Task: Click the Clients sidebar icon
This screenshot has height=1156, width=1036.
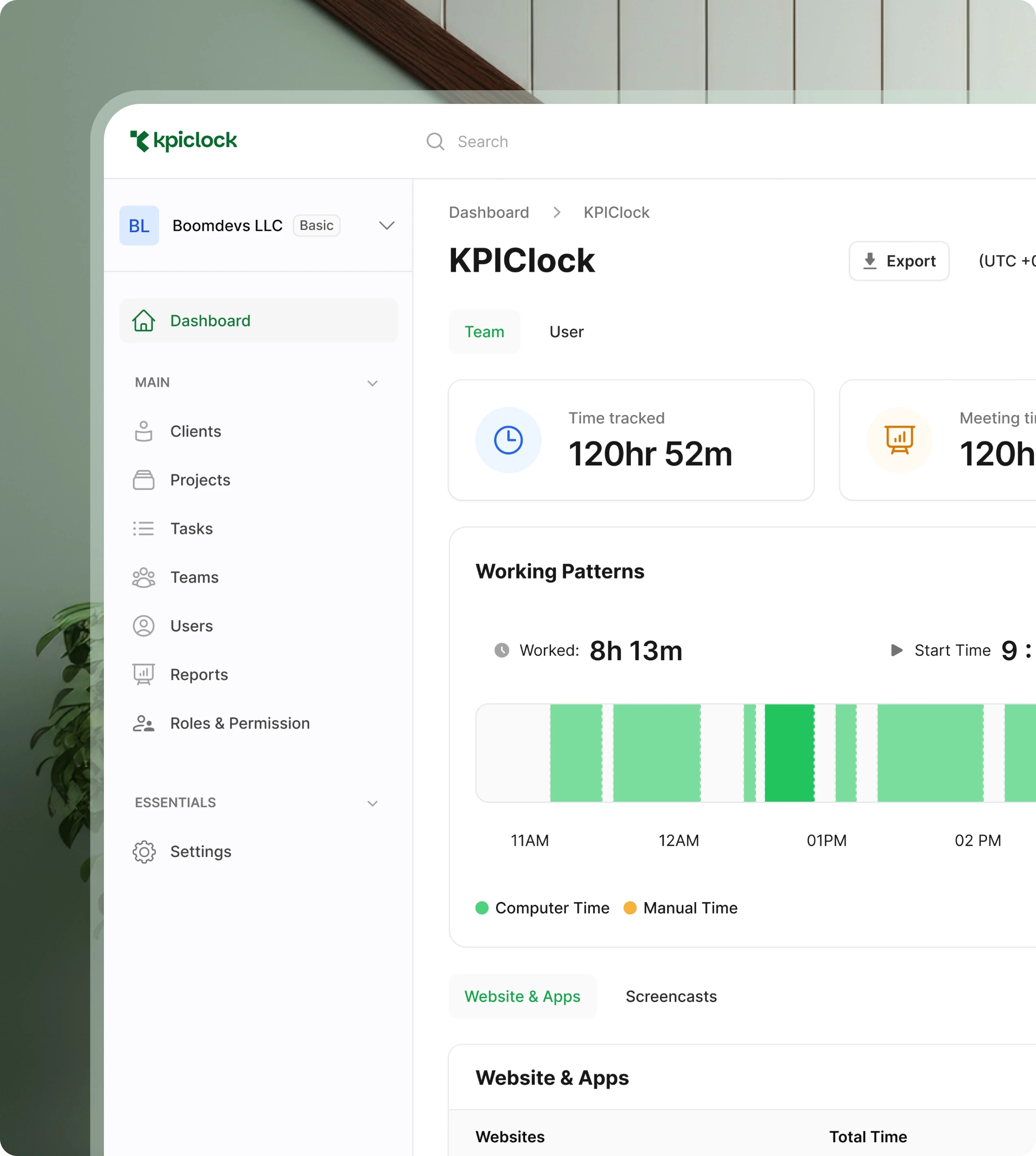Action: coord(144,431)
